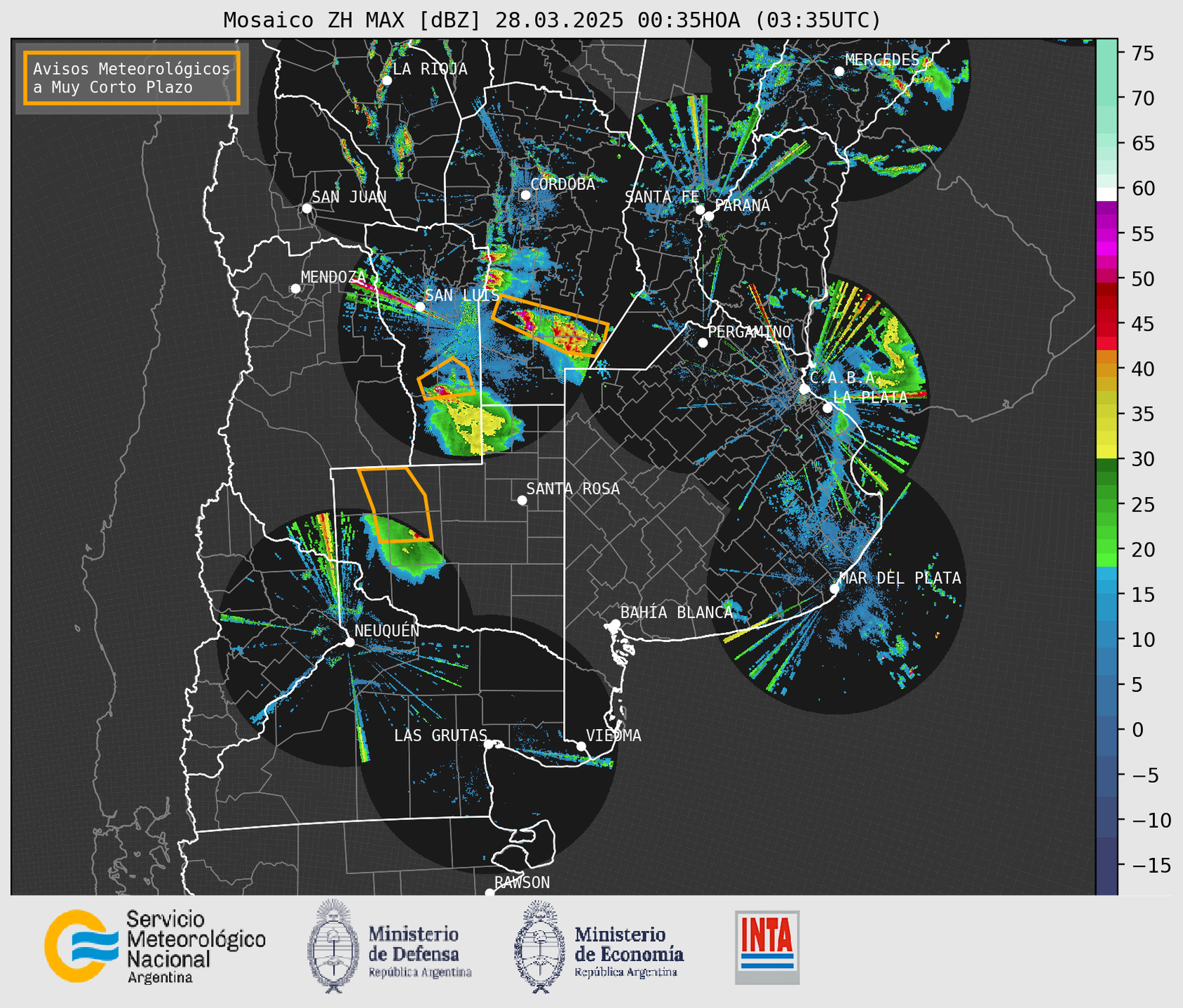Click the 55 dBZ magenta colorbar band
1183x1008 pixels.
coord(1107,234)
